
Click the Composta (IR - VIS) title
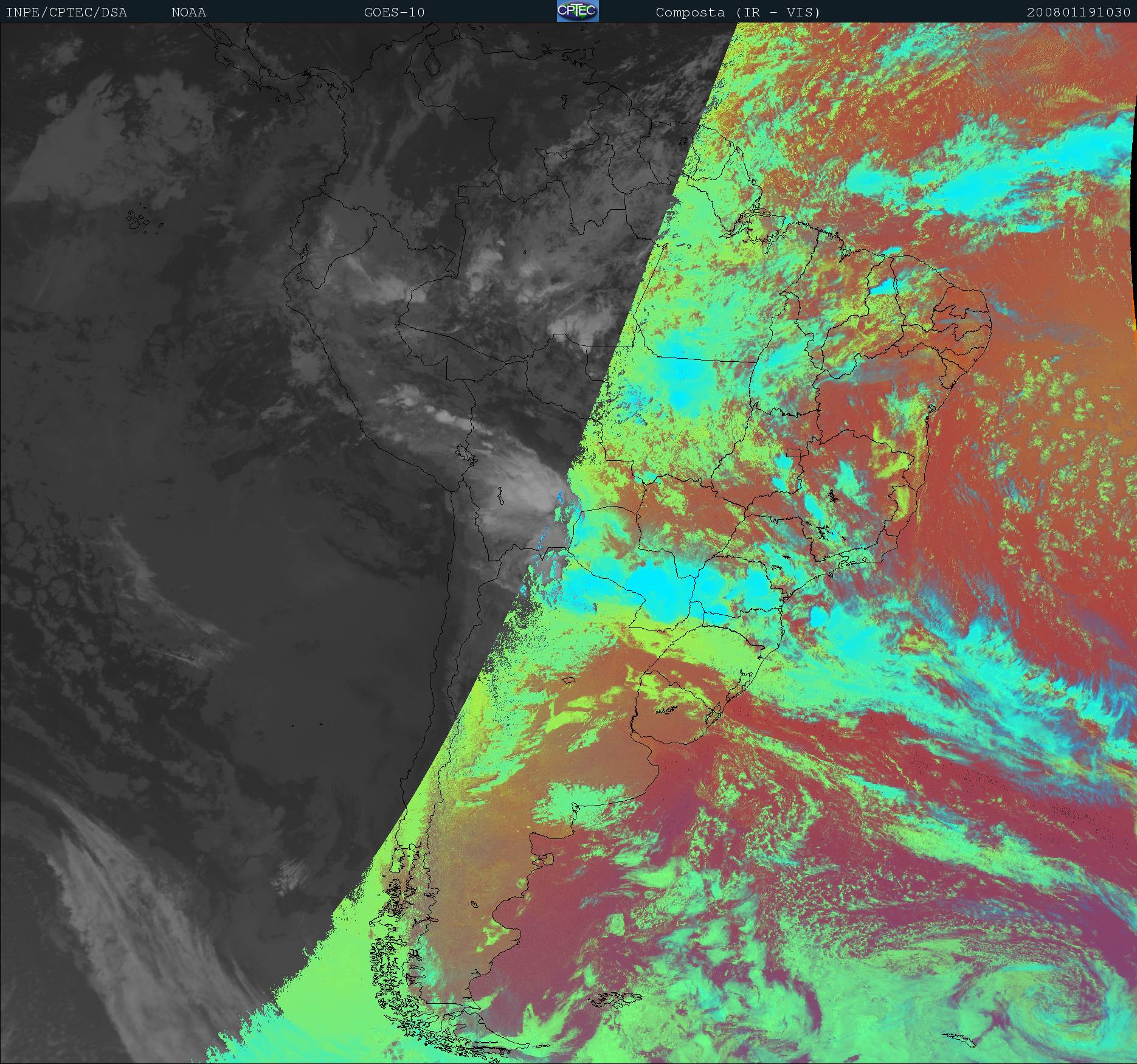738,12
